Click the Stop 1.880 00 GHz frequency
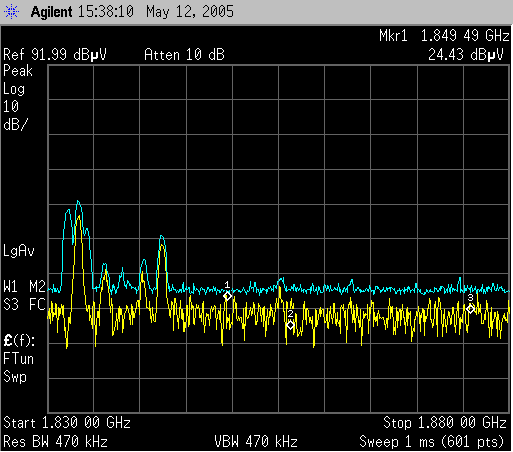Viewport: 513px width, 452px height. [445, 423]
